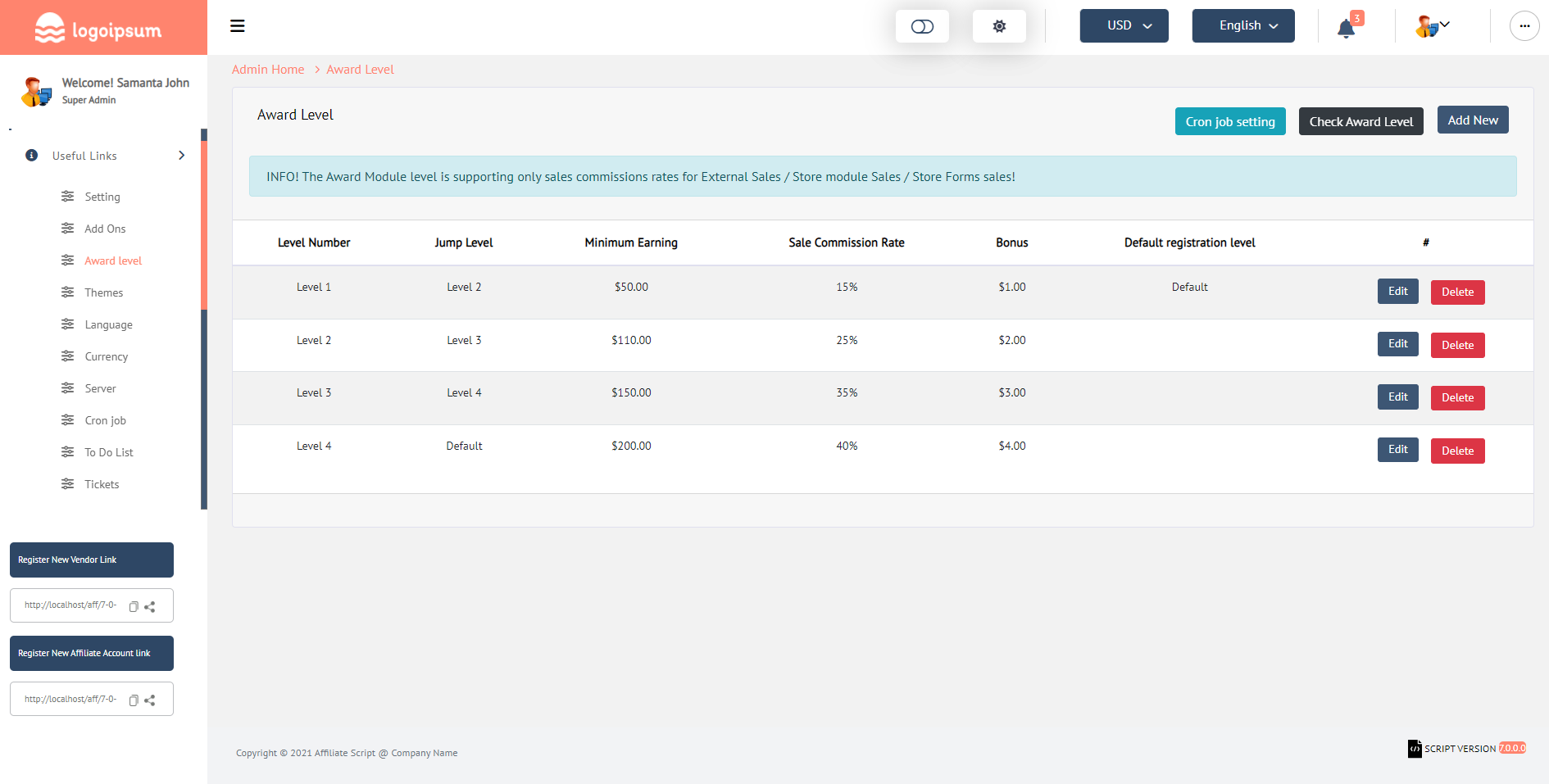
Task: Open the USD currency dropdown
Action: (x=1124, y=25)
